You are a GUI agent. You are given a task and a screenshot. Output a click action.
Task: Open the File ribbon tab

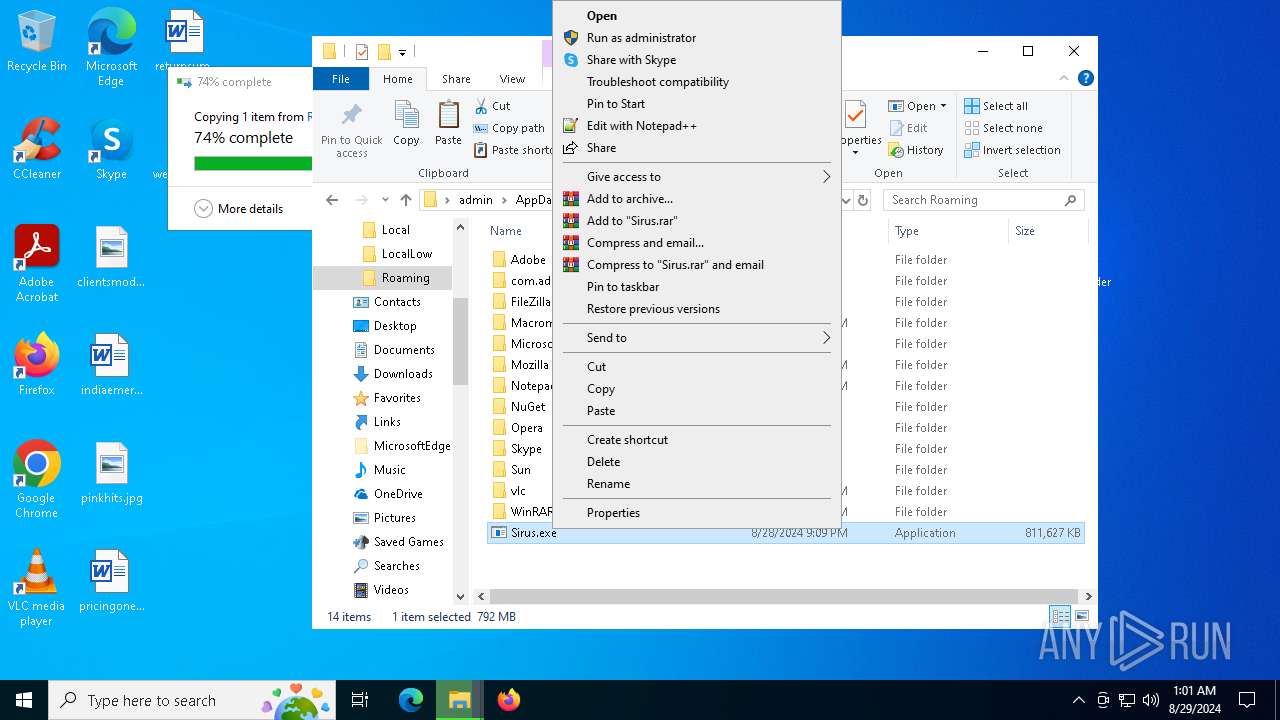[341, 79]
